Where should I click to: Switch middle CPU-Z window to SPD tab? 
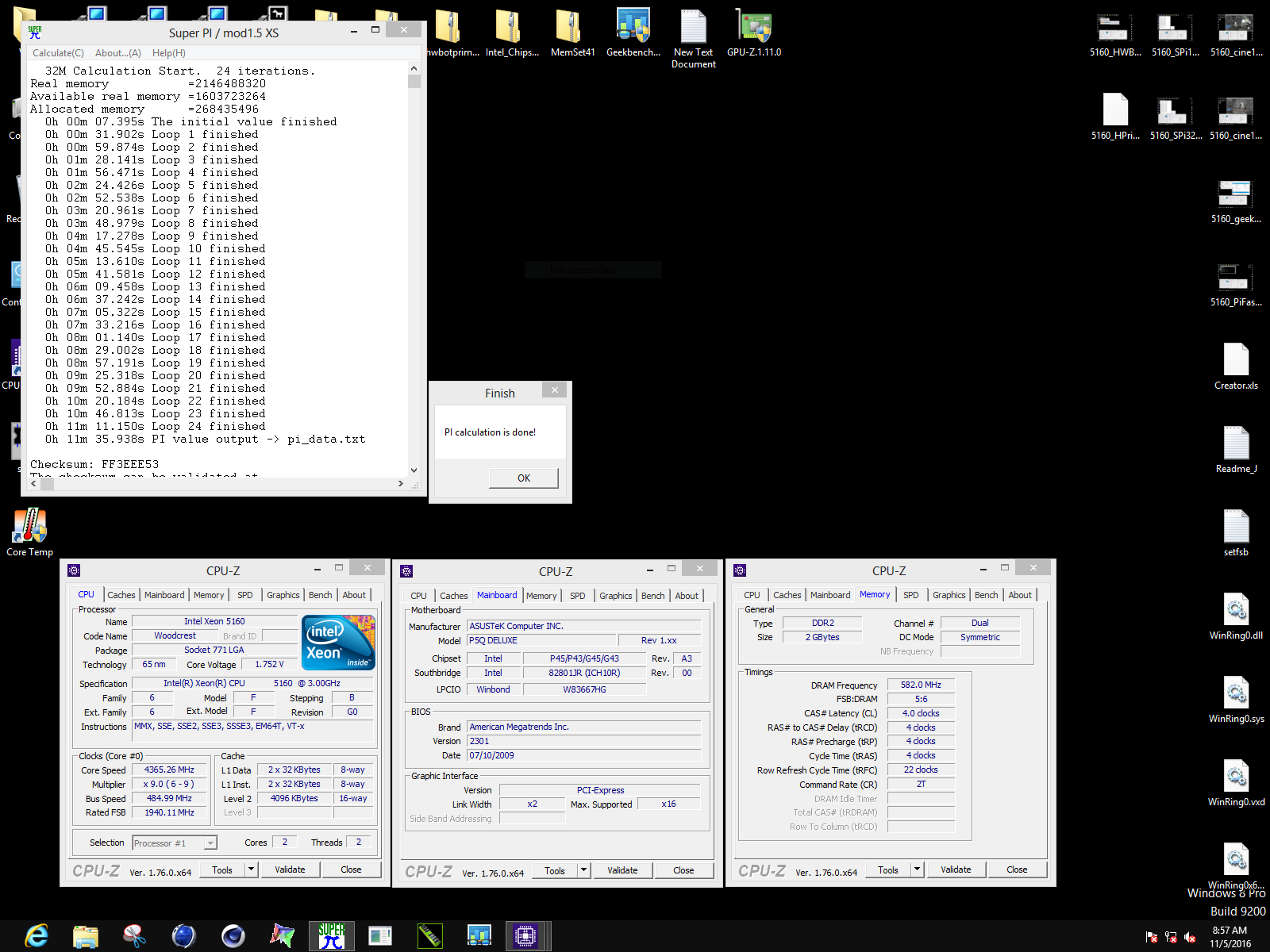pos(578,596)
